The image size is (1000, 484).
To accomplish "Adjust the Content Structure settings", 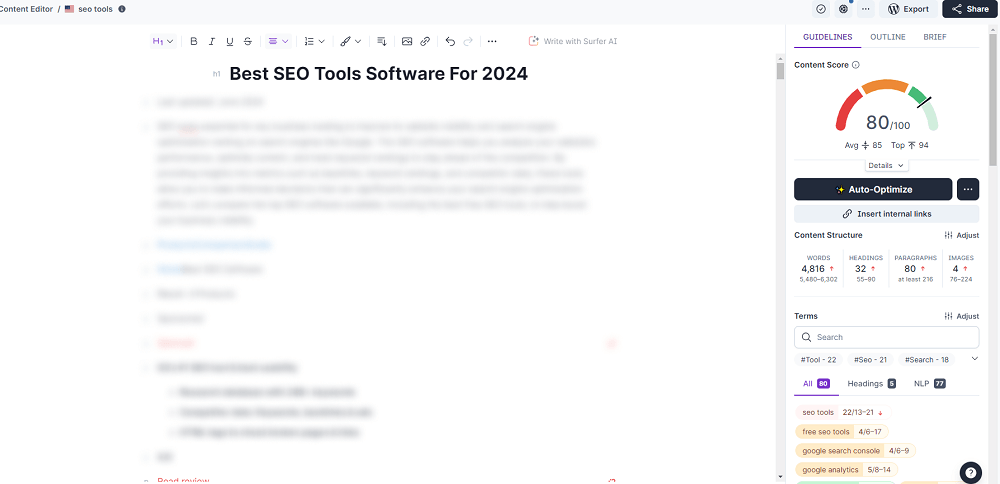I will click(x=961, y=235).
